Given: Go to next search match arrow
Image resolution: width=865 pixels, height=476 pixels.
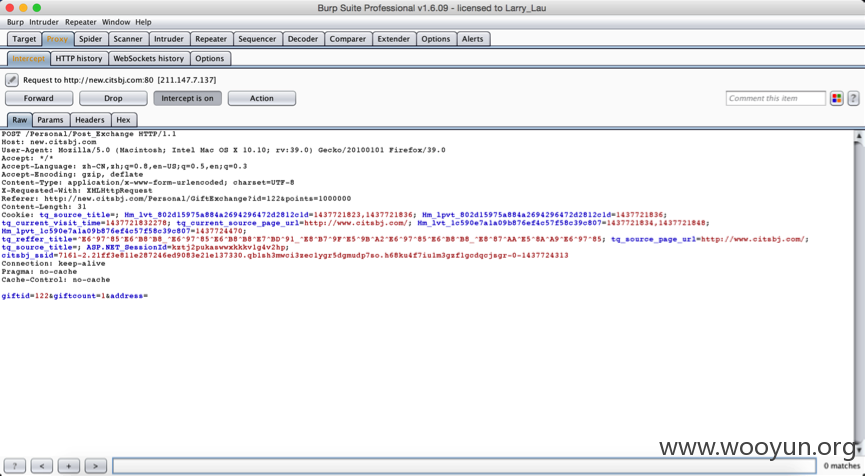Looking at the screenshot, I should click(95, 466).
